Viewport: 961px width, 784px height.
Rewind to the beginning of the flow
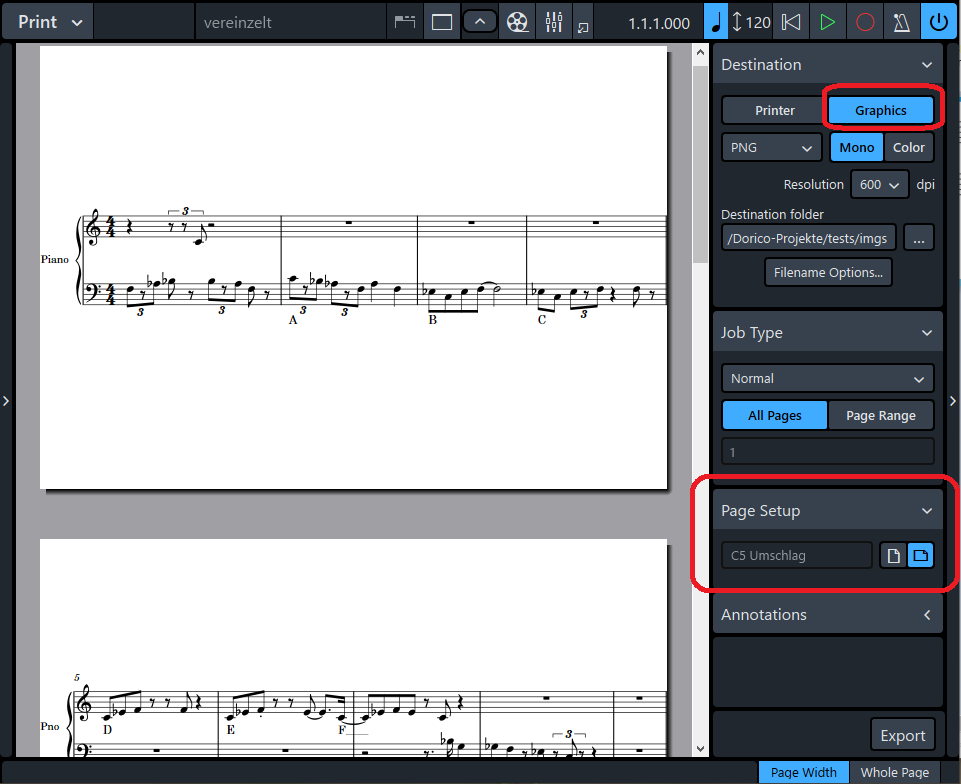(791, 23)
